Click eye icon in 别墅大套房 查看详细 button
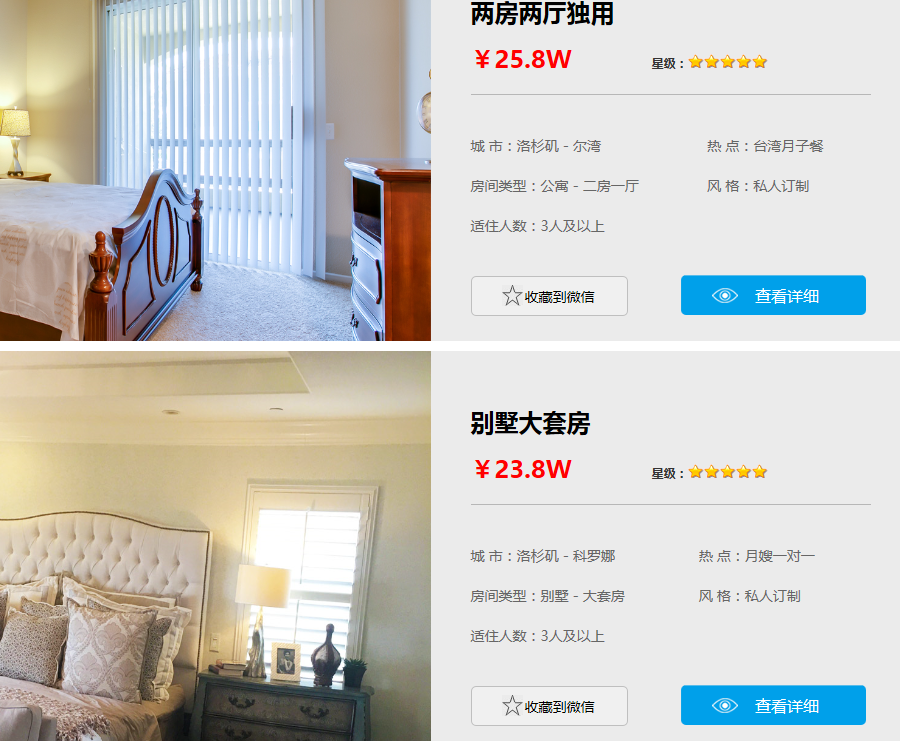Image resolution: width=900 pixels, height=741 pixels. point(724,705)
